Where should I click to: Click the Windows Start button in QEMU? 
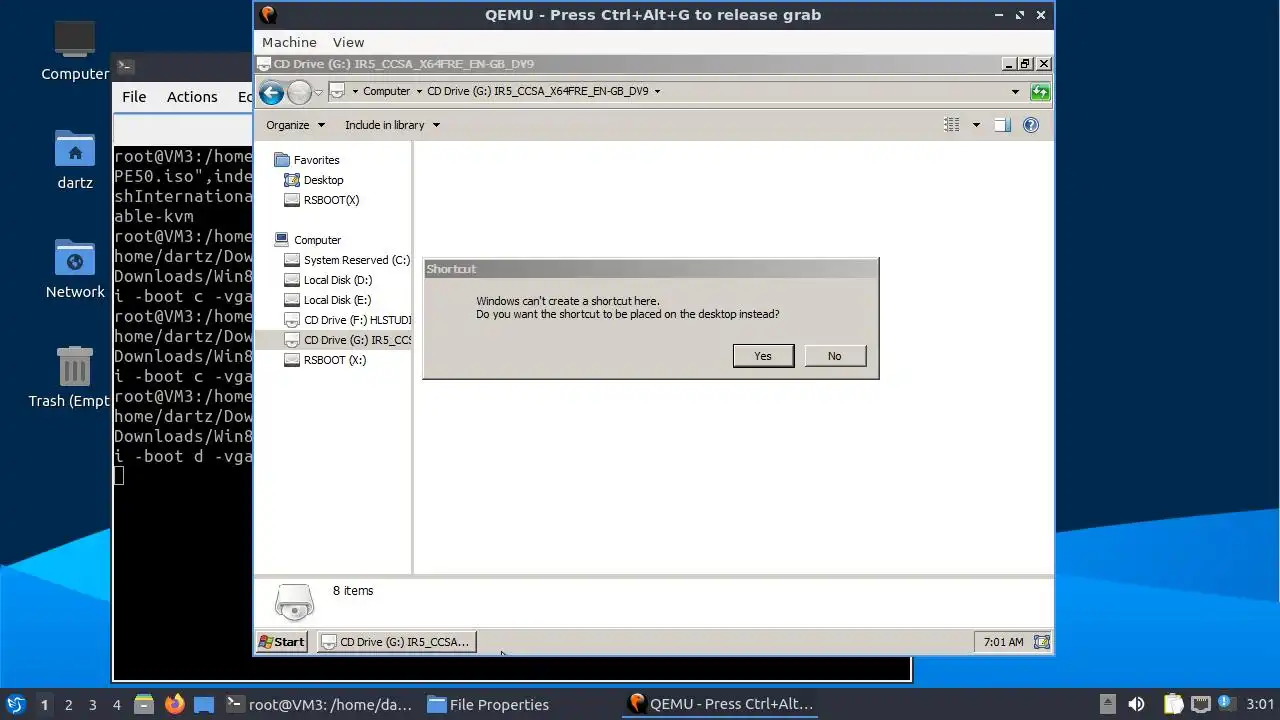282,642
